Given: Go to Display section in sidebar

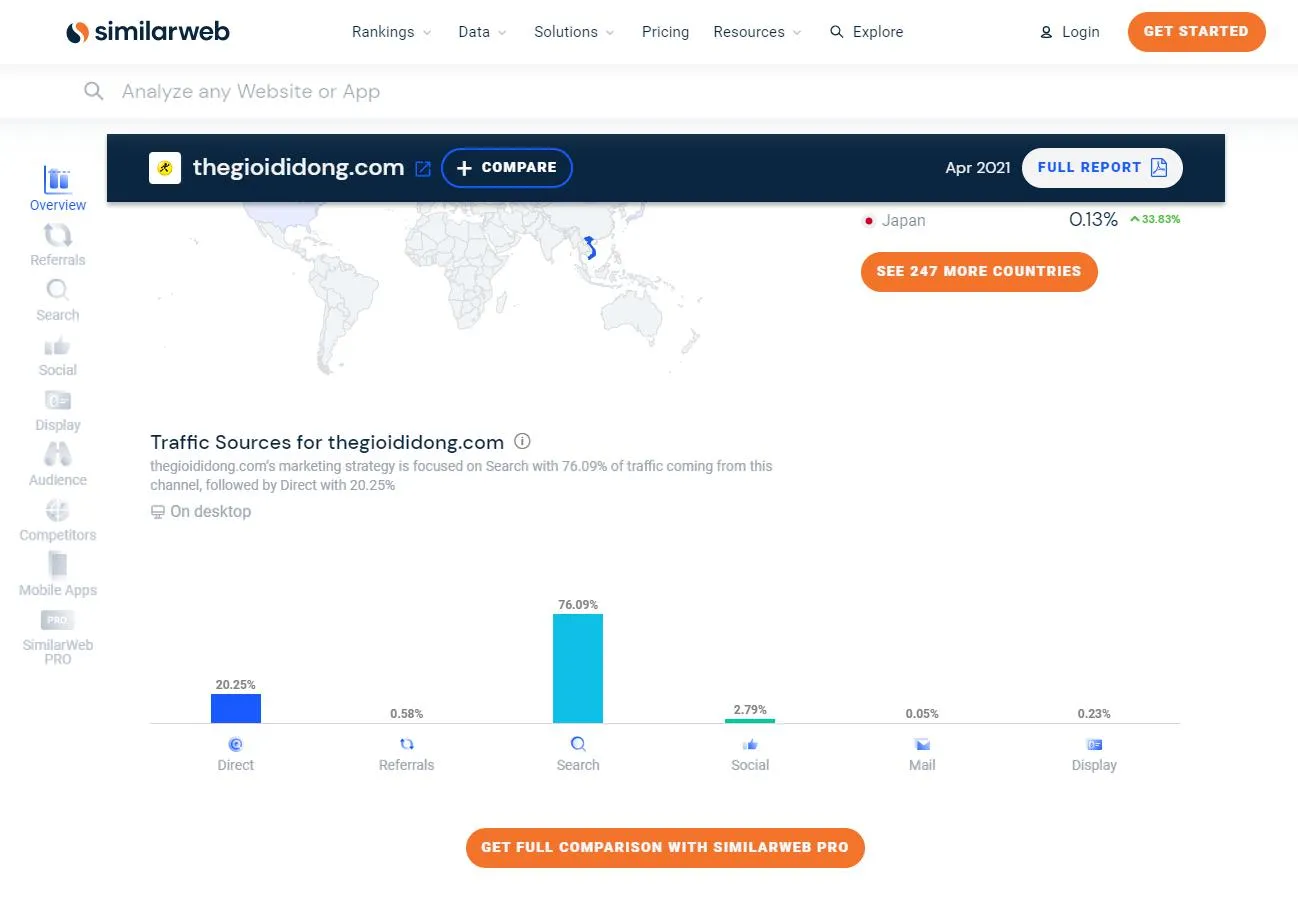Looking at the screenshot, I should pos(57,401).
